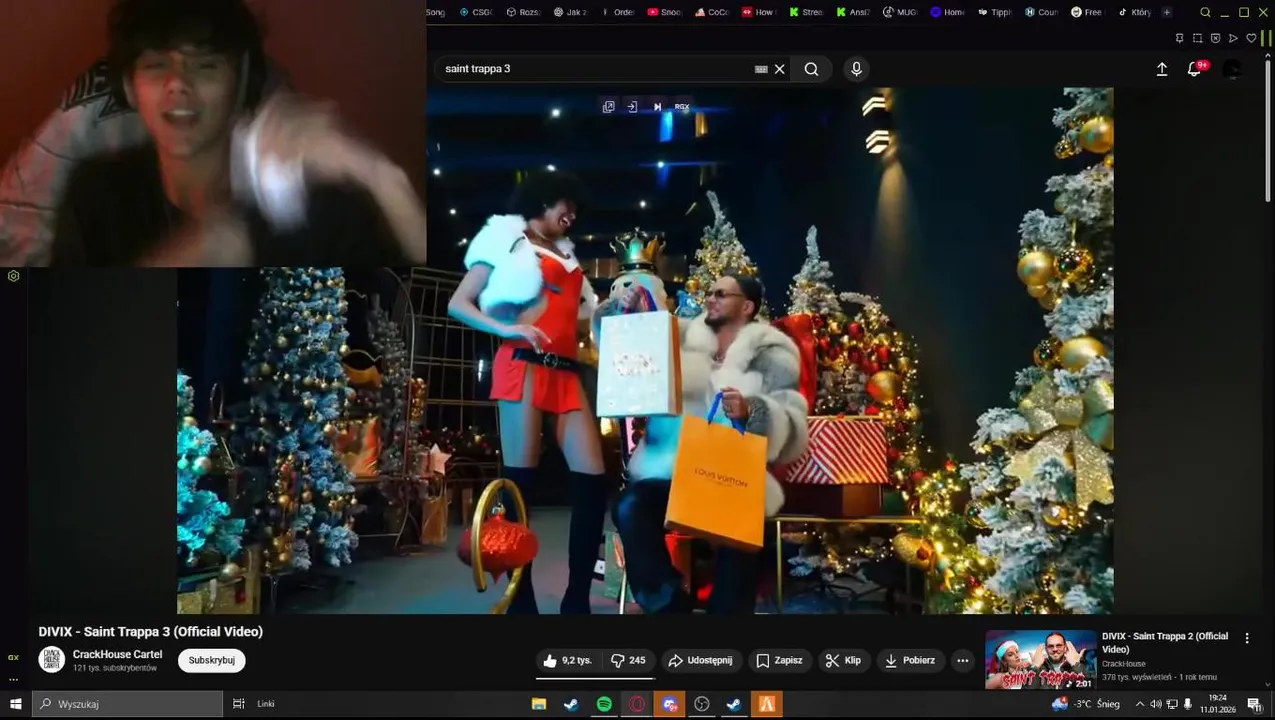Click the skip-next icon above player
1275x720 pixels.
click(x=657, y=107)
